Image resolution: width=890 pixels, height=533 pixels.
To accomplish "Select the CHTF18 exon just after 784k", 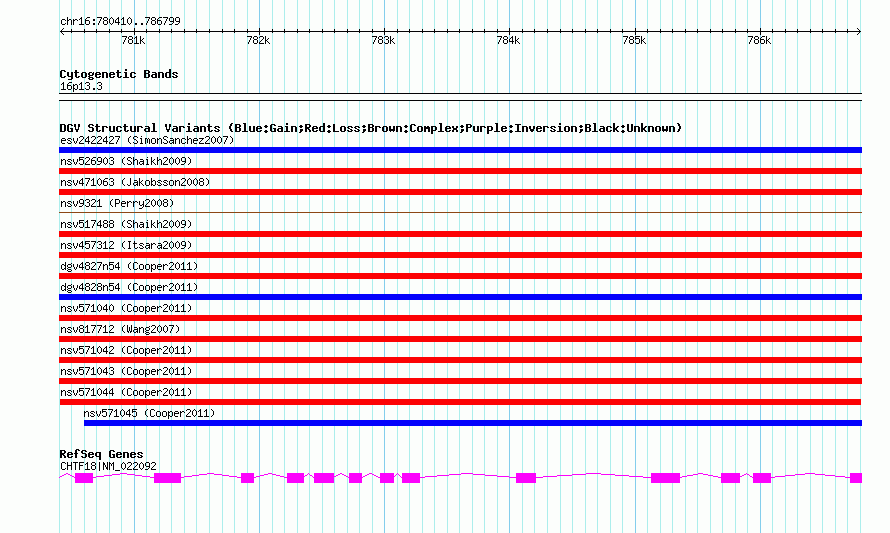I will pyautogui.click(x=526, y=478).
